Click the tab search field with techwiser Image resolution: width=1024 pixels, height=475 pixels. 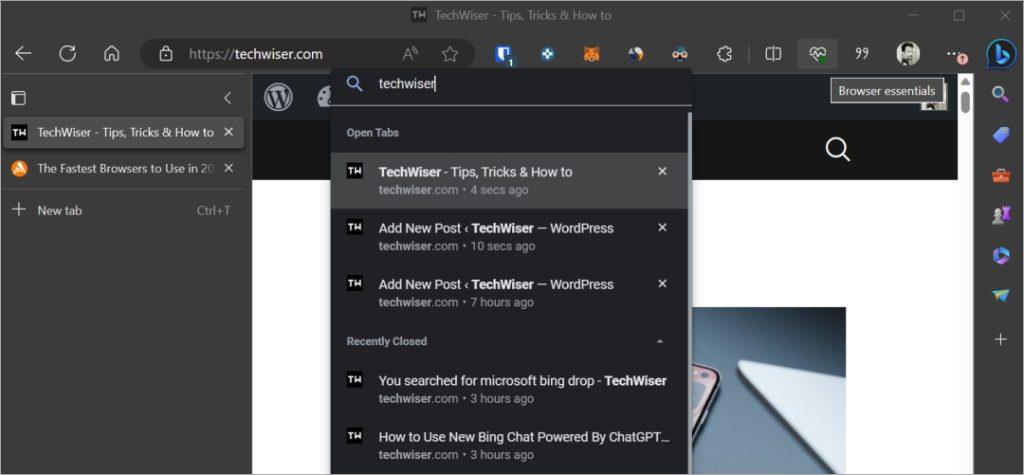click(511, 84)
